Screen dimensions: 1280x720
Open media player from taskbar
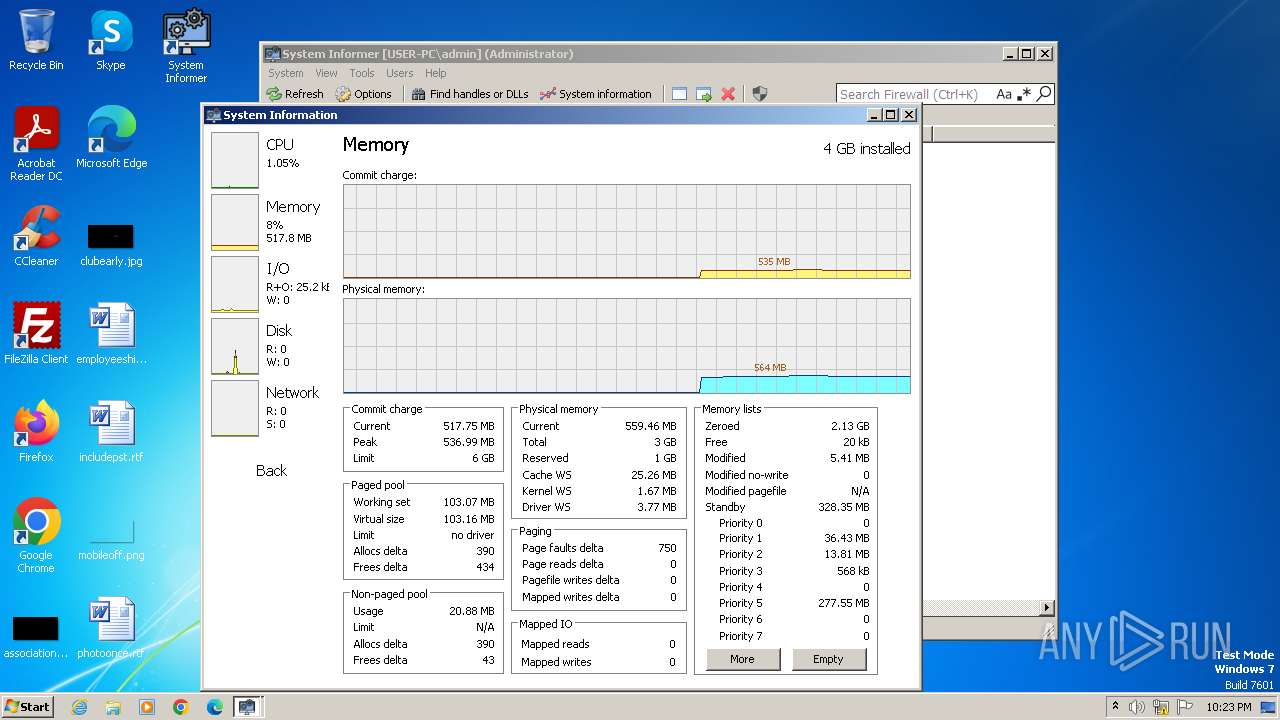[147, 707]
